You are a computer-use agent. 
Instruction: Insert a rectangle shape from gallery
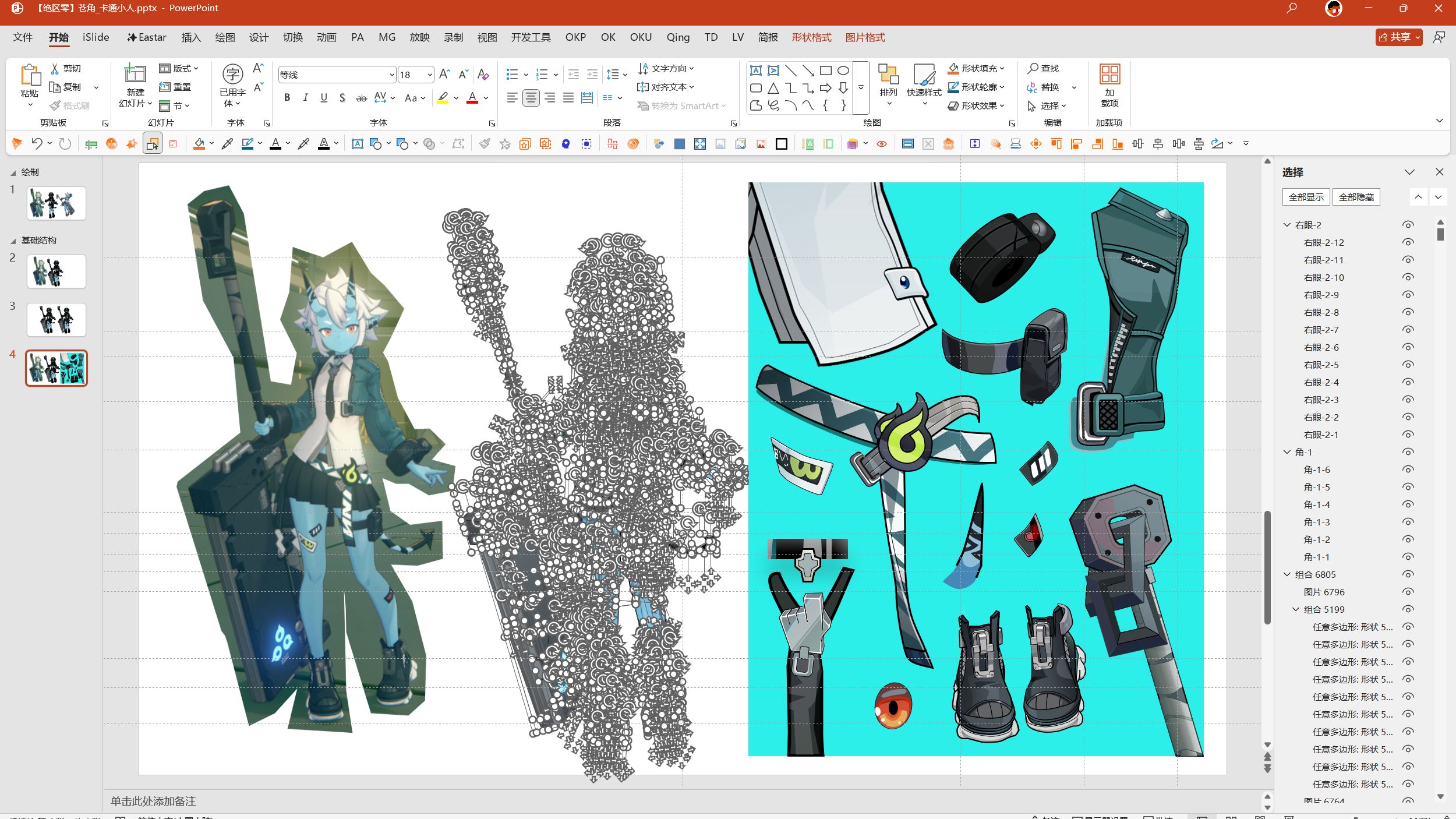point(825,70)
